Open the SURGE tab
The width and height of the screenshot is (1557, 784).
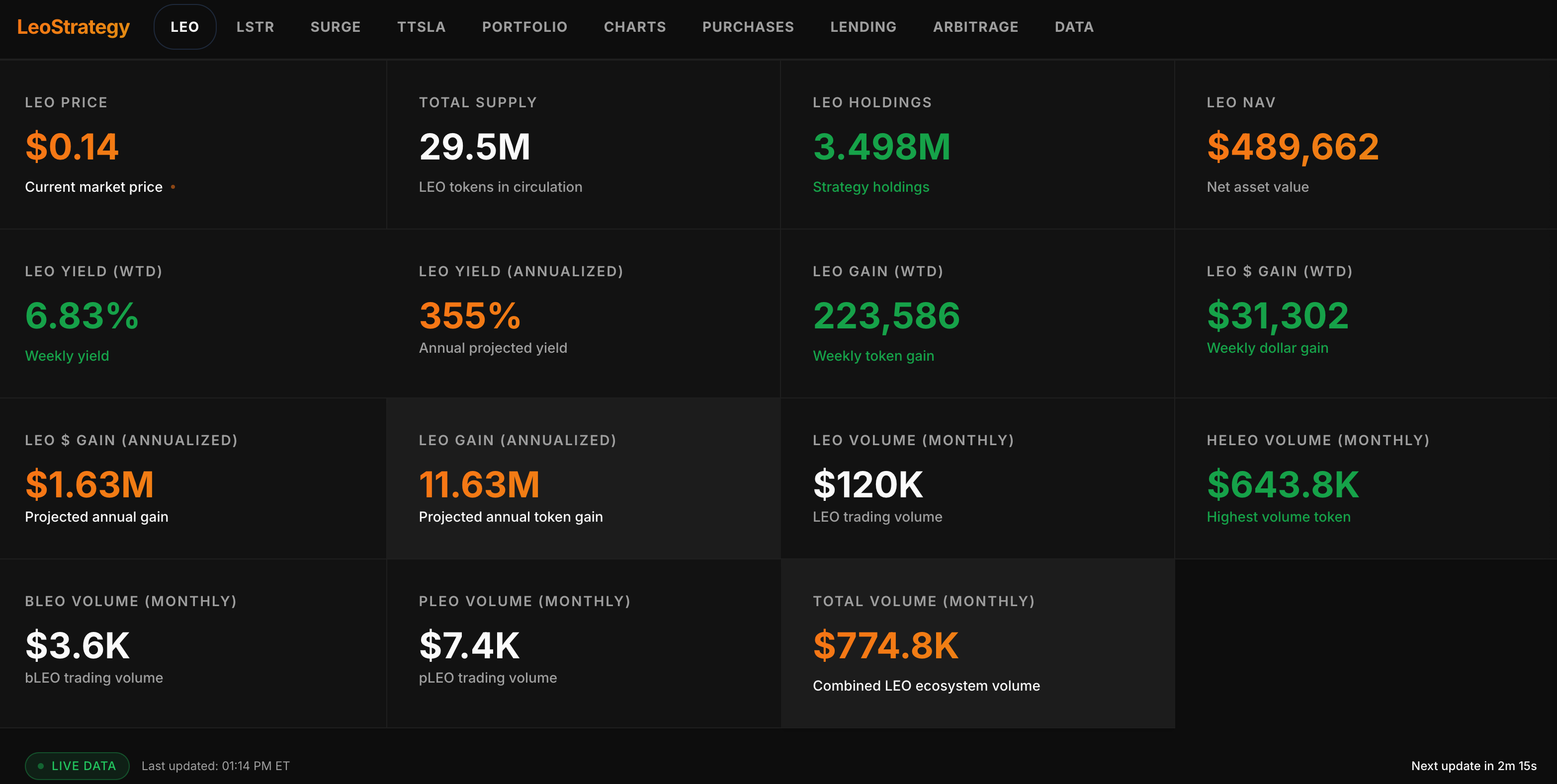click(336, 26)
